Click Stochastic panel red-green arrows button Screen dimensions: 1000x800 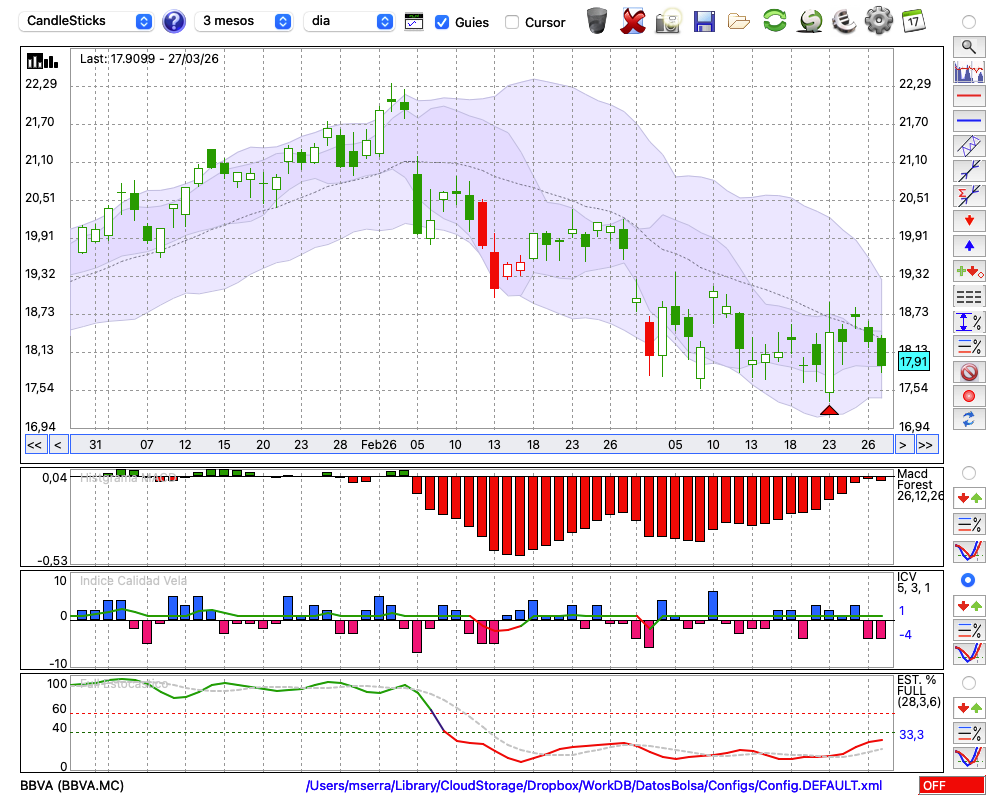pyautogui.click(x=969, y=707)
